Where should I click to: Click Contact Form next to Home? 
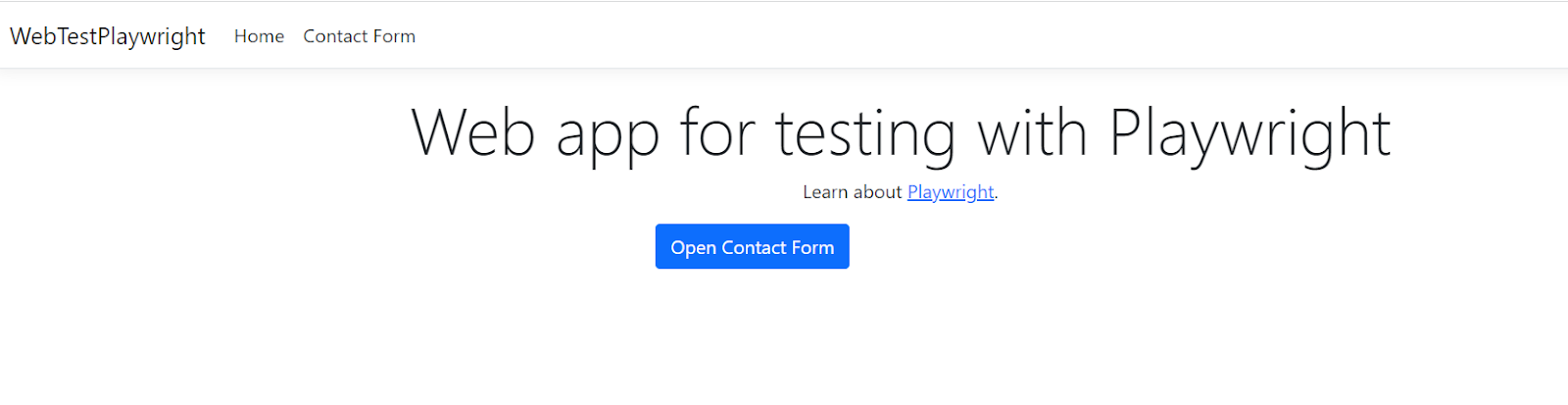tap(359, 36)
